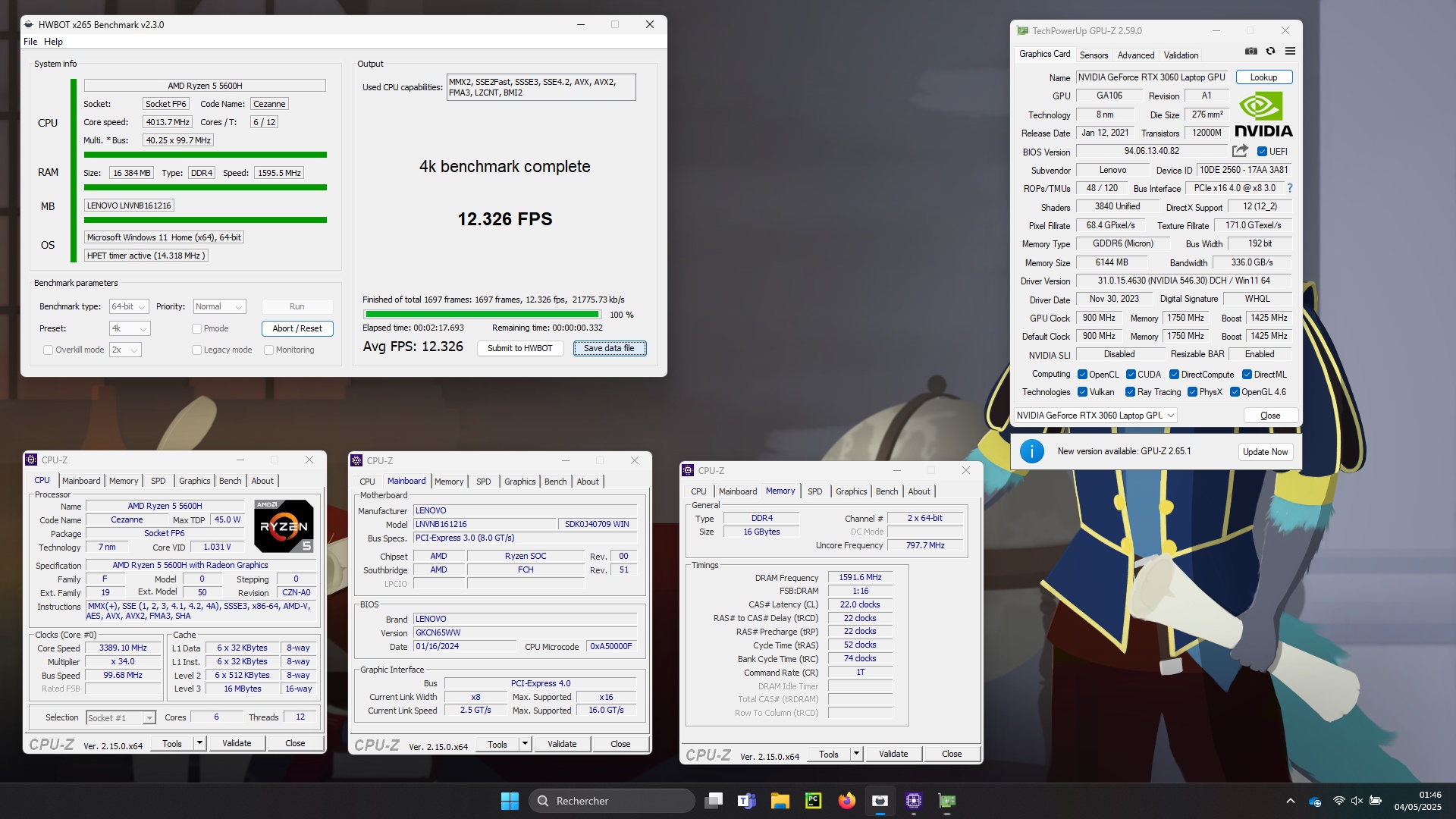Click the Abort / Reset button
The width and height of the screenshot is (1456, 819).
coord(297,328)
